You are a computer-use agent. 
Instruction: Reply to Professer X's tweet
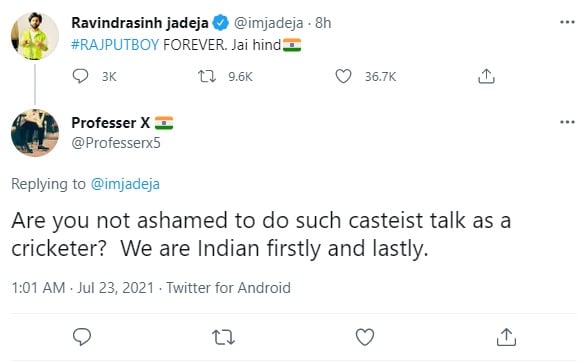click(x=81, y=337)
